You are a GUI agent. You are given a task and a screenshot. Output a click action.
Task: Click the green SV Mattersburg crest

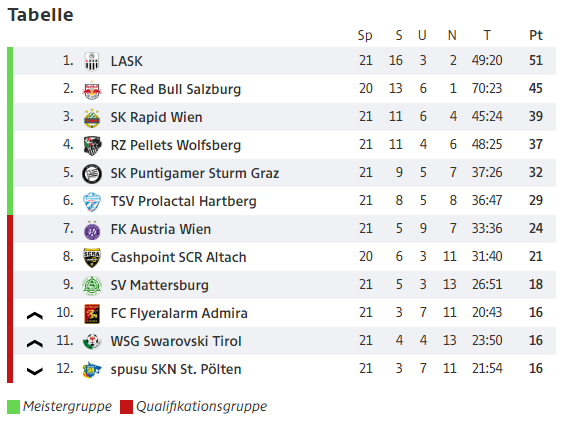click(92, 286)
